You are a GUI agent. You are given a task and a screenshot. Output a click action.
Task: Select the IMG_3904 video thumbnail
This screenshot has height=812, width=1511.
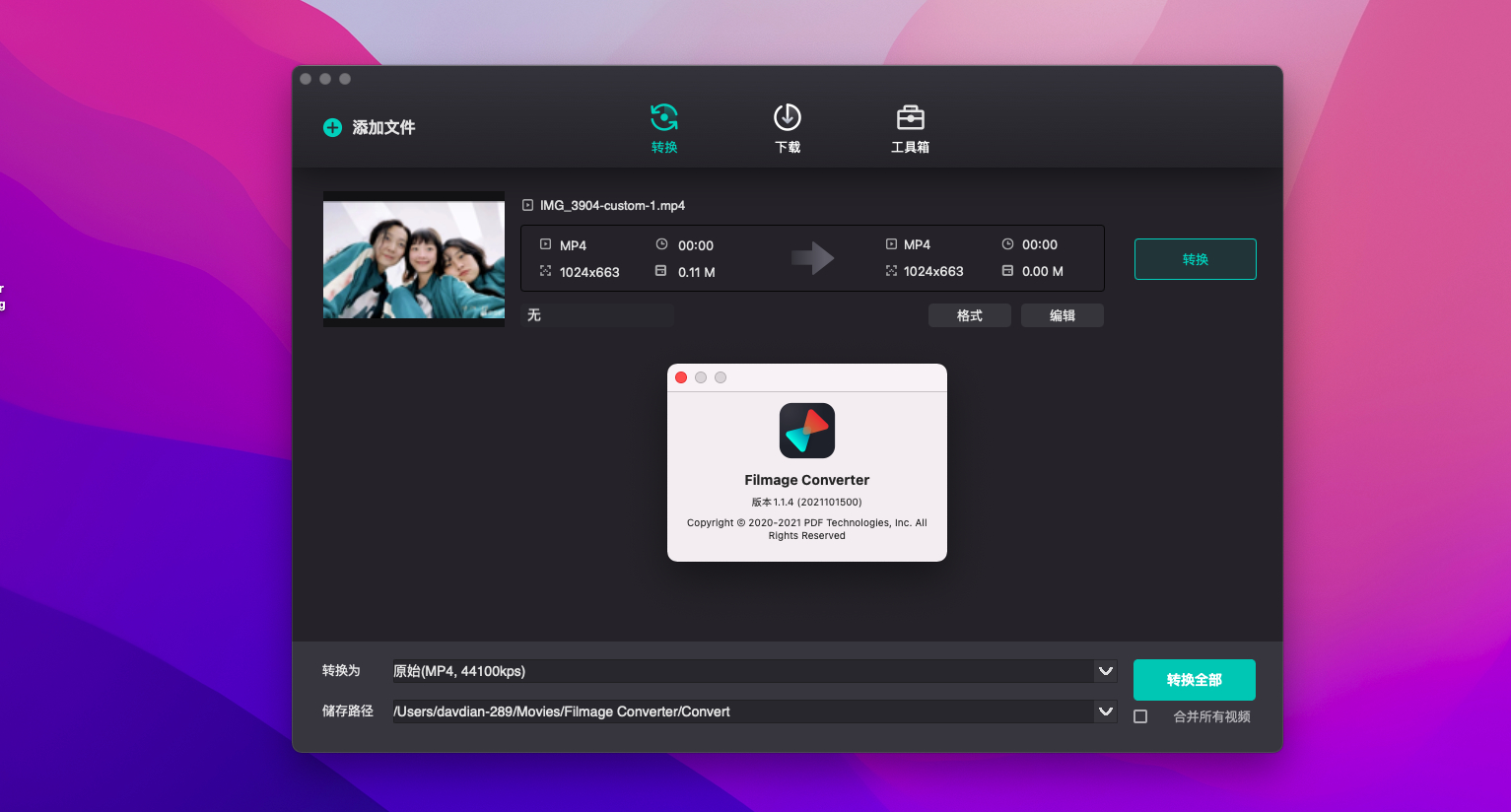(414, 259)
